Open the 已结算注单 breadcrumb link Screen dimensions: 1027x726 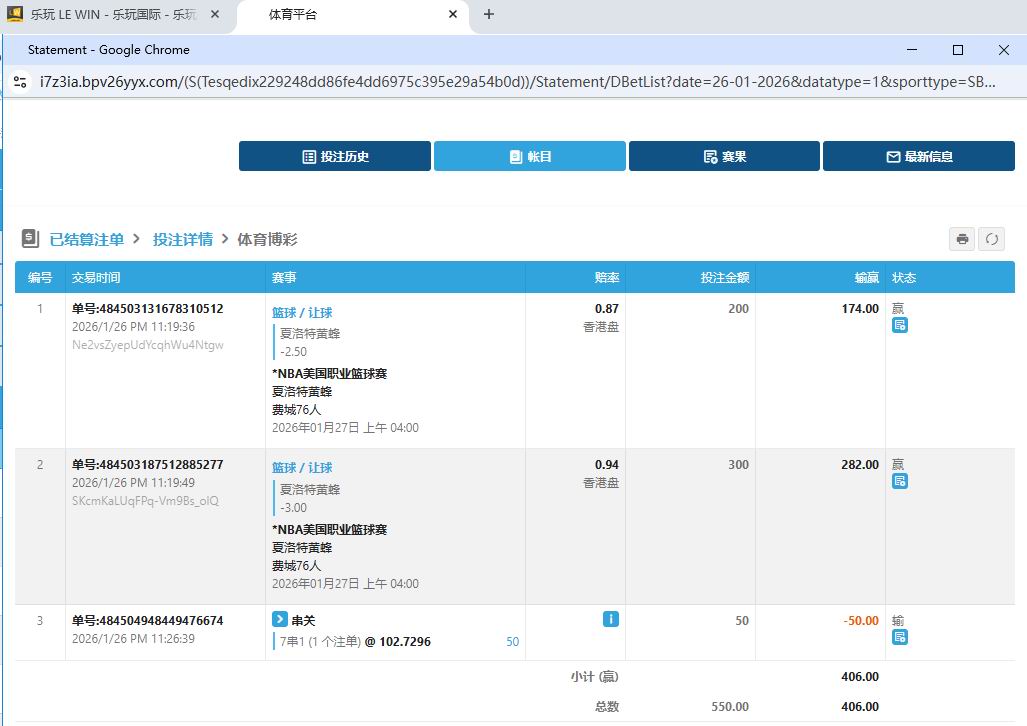[87, 239]
